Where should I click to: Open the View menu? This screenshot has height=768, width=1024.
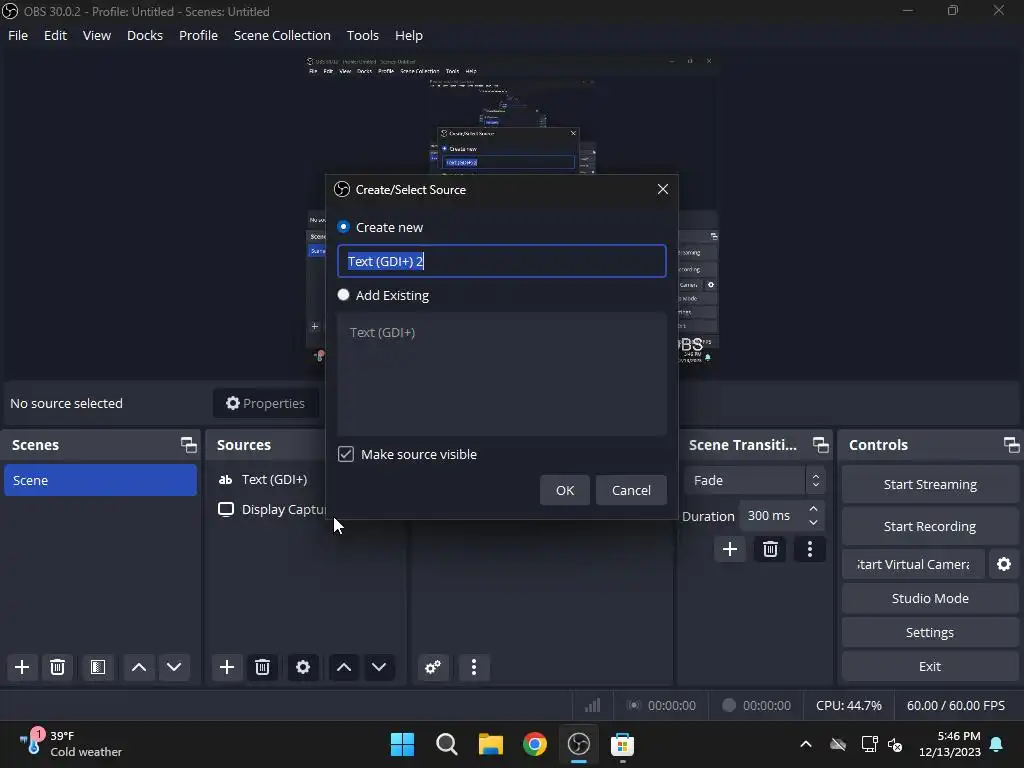[x=97, y=35]
